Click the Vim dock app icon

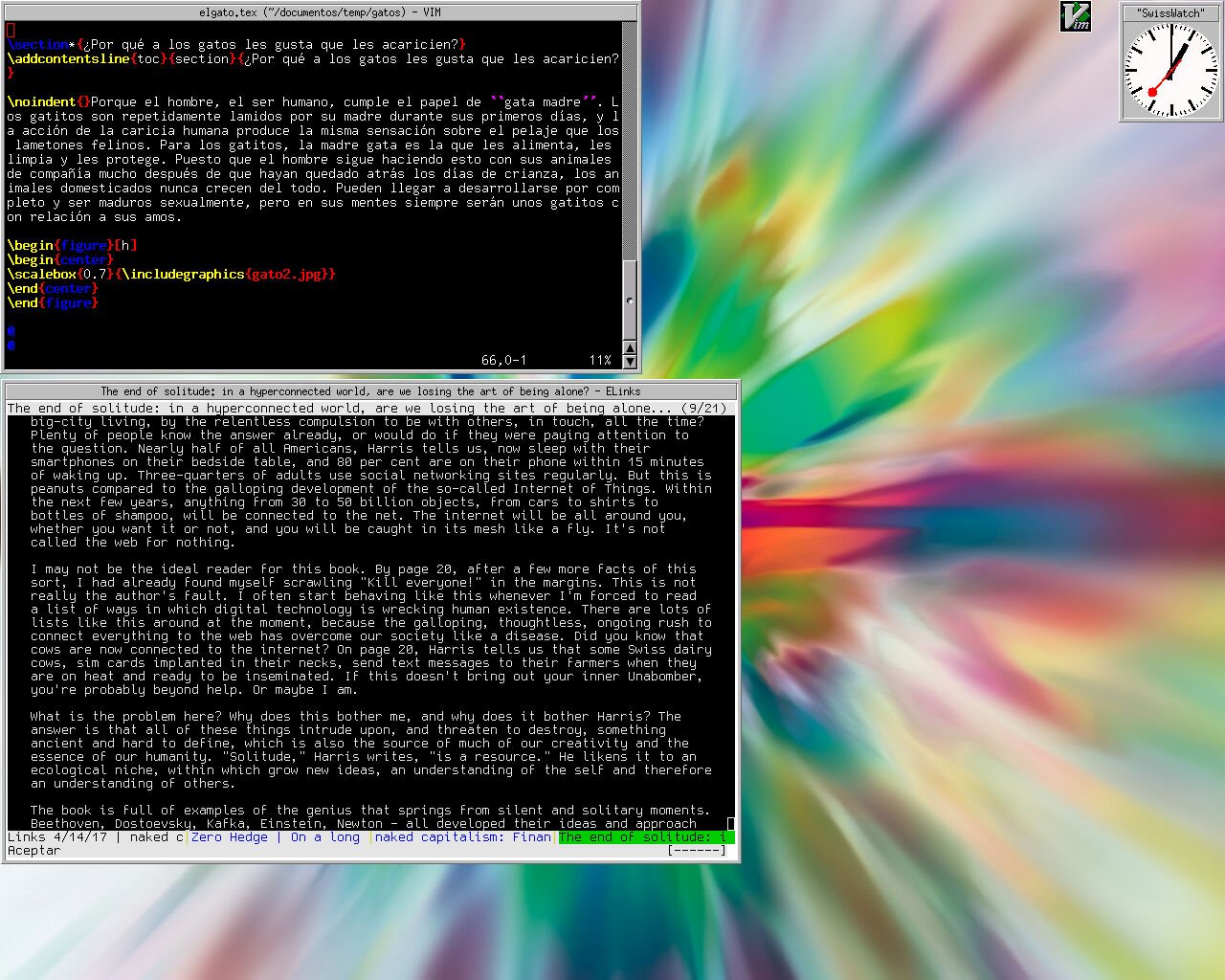(x=1076, y=15)
